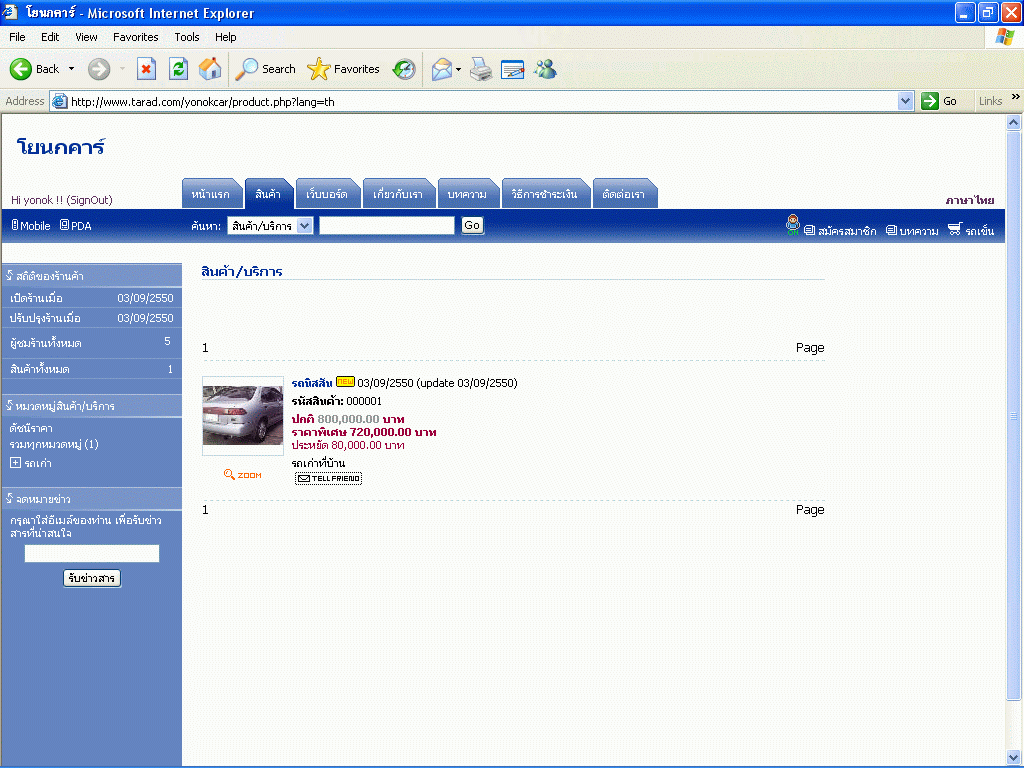This screenshot has height=768, width=1024.
Task: Open the Favorites menu
Action: pyautogui.click(x=135, y=37)
